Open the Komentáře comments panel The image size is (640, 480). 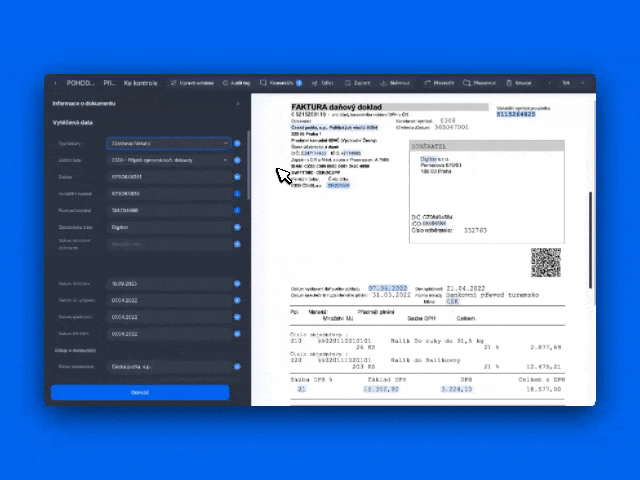tap(281, 83)
